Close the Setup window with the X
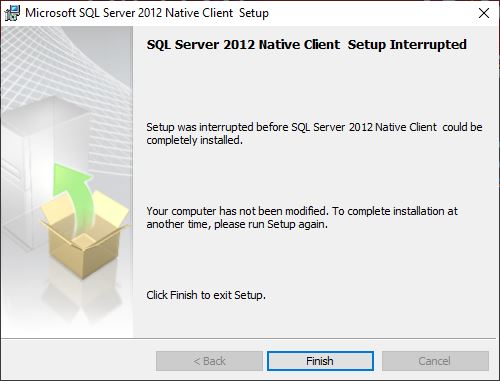The image size is (500, 381). 484,13
